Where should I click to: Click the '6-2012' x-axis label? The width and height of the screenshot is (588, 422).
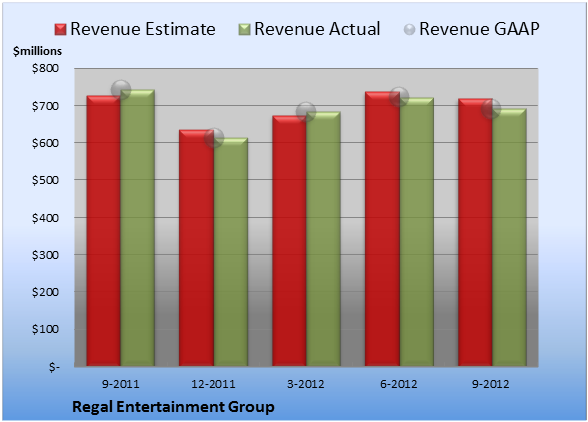[x=399, y=384]
